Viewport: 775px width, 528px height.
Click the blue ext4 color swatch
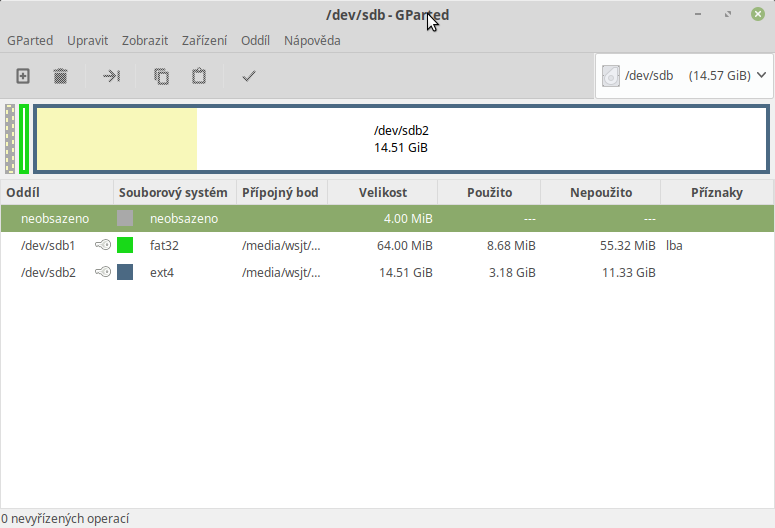point(125,272)
